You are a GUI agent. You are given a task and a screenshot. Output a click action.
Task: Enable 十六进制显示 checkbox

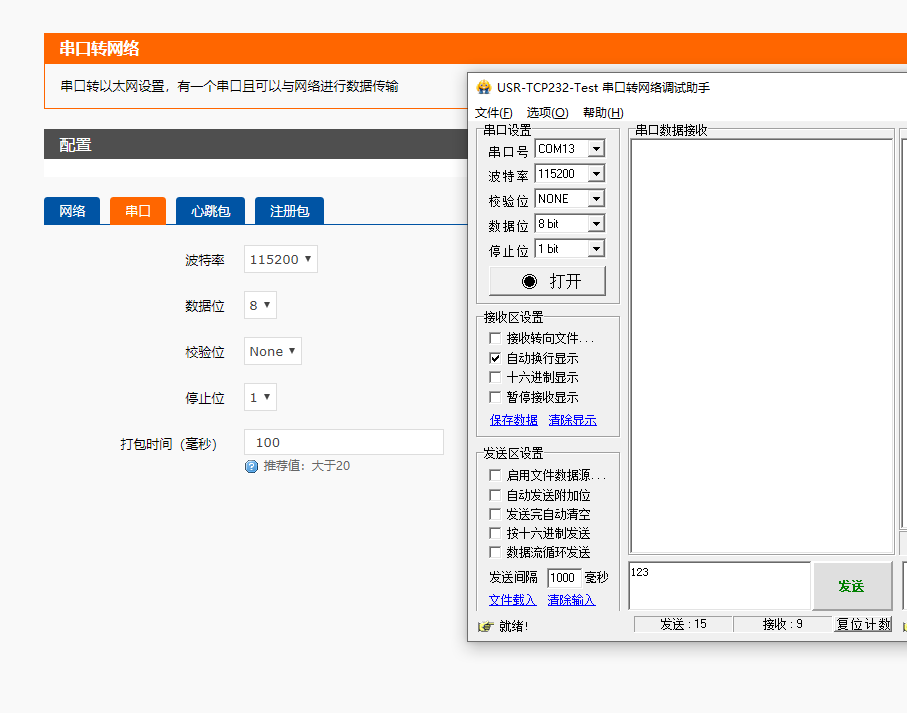coord(495,377)
